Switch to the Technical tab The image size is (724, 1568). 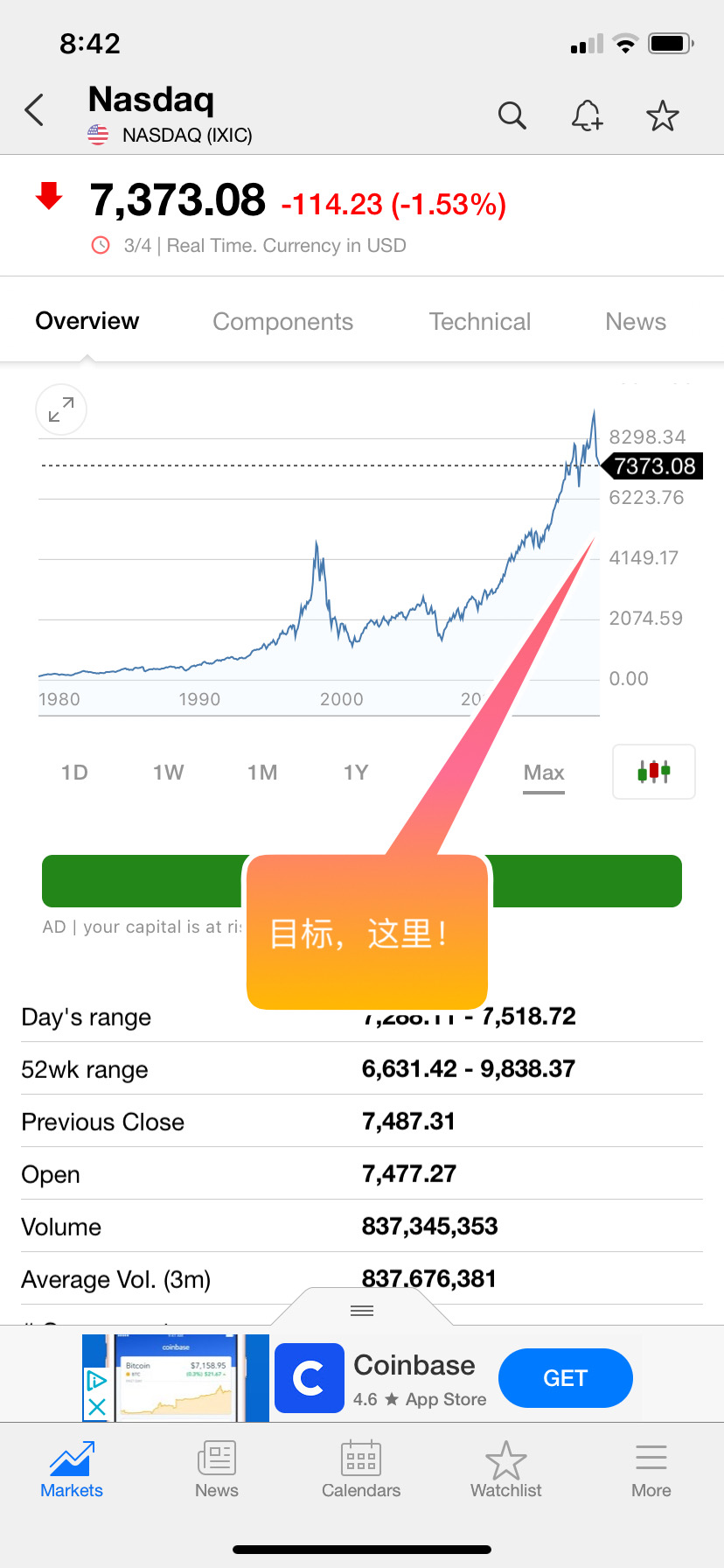(x=480, y=322)
